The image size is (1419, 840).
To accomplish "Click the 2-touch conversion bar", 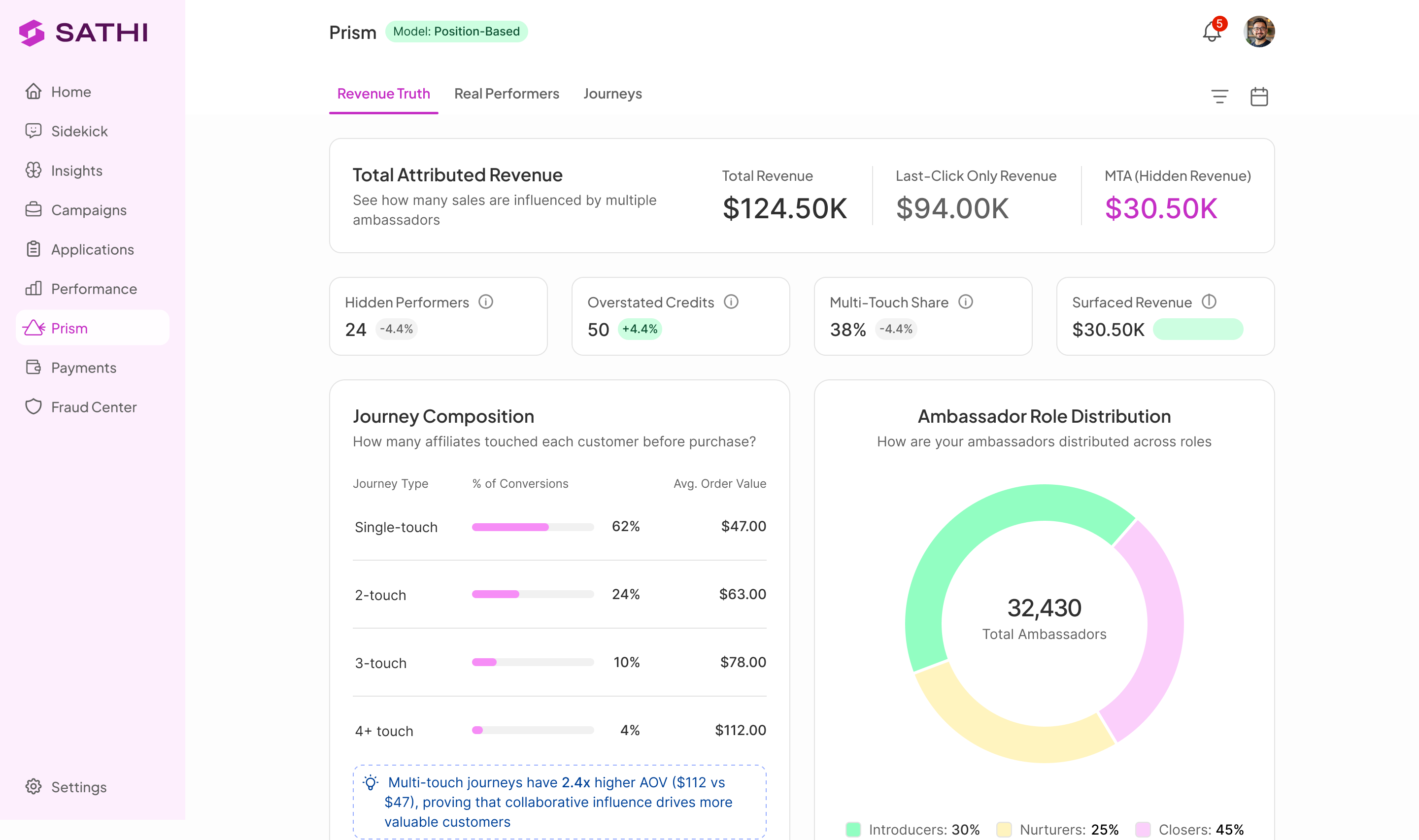I will [533, 594].
